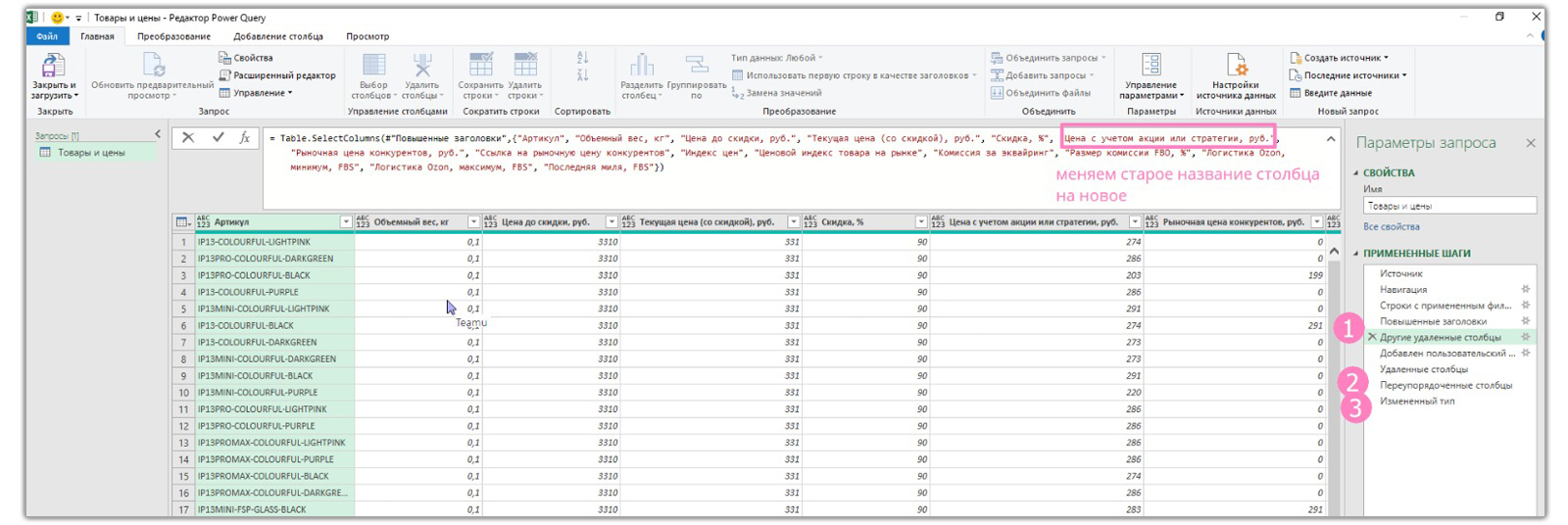Open the Тип данных: Любой dropdown
The width and height of the screenshot is (1568, 525).
click(x=777, y=58)
